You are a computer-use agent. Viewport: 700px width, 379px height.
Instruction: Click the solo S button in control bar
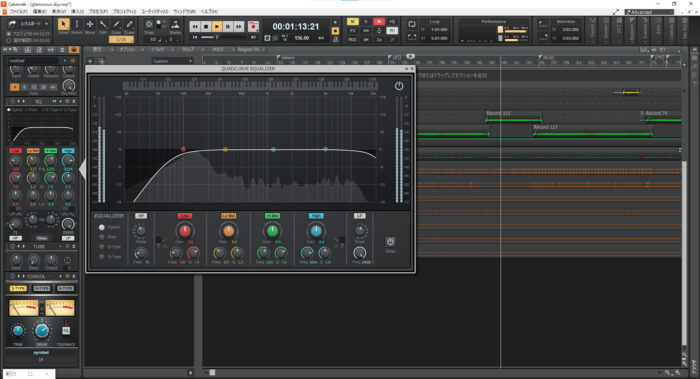(366, 21)
